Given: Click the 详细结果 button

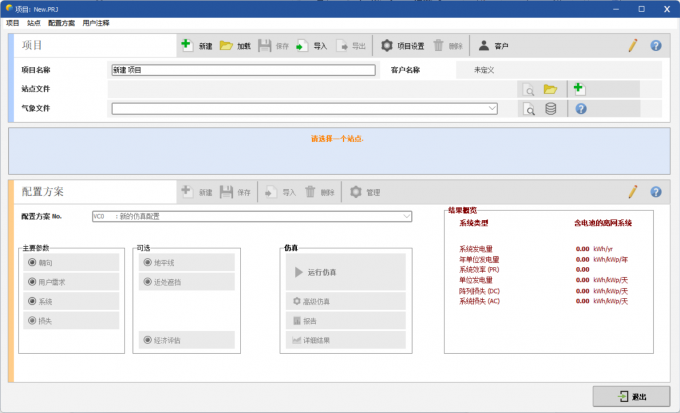Looking at the screenshot, I should click(x=346, y=340).
